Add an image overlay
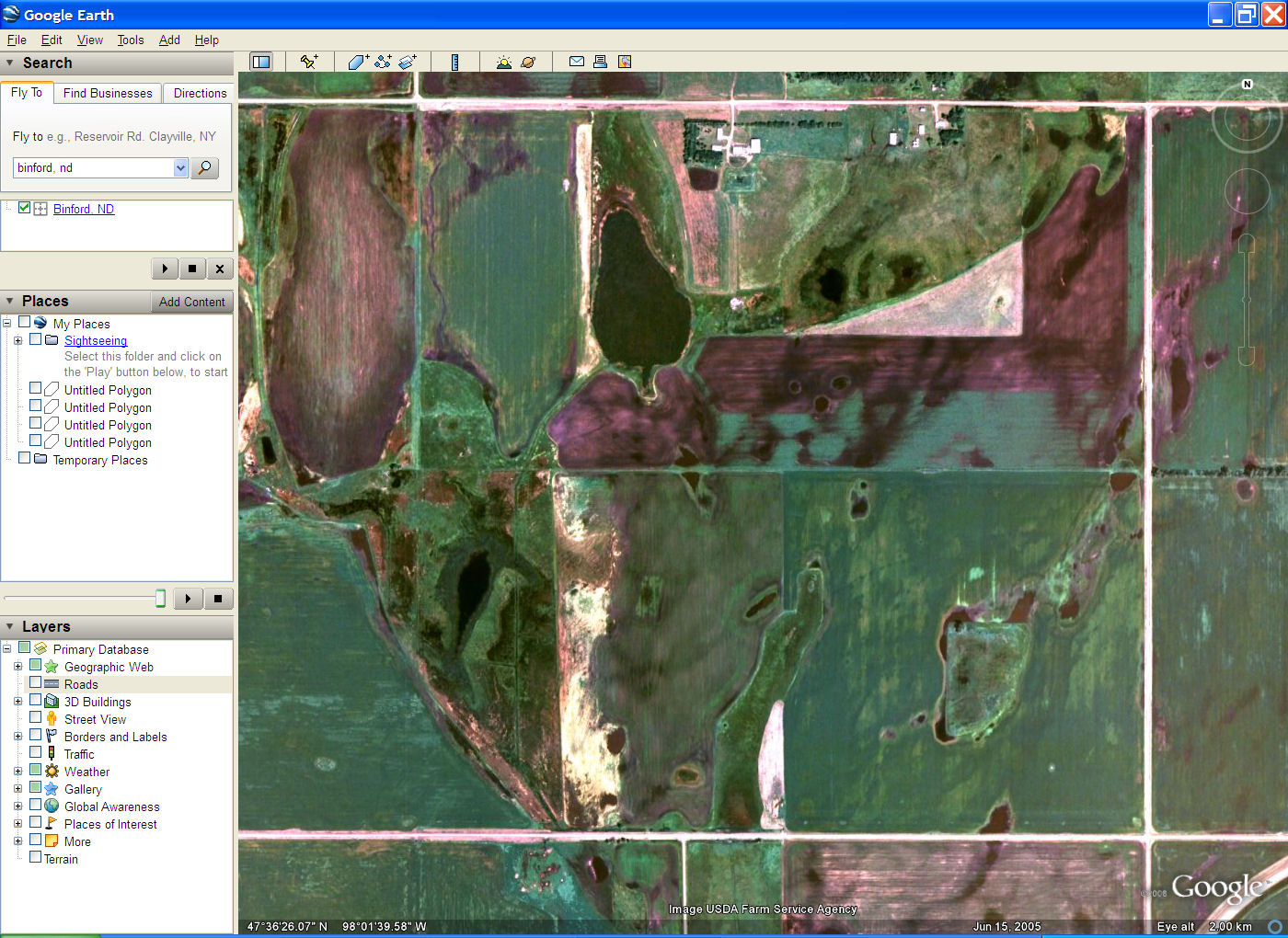The width and height of the screenshot is (1288, 938). (x=408, y=62)
